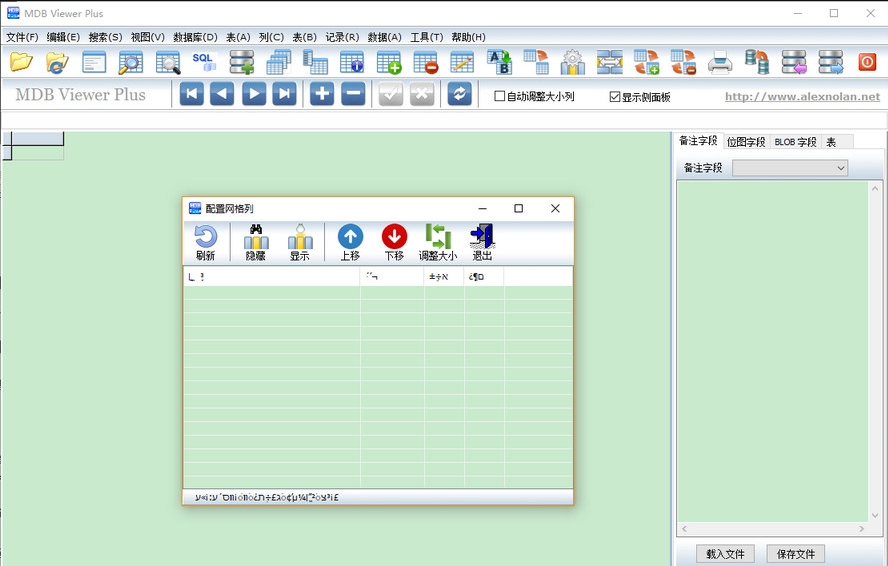Click the side panel horizontal scrollbar right arrow
888x566 pixels.
(x=864, y=528)
